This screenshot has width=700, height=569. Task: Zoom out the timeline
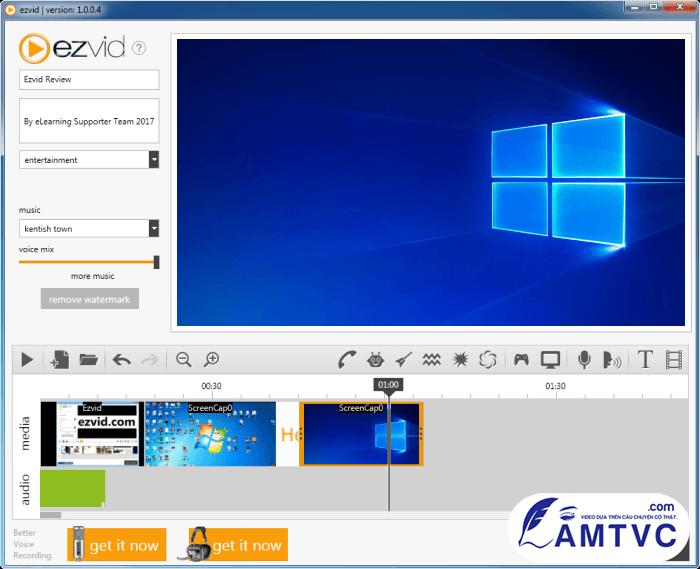[x=184, y=360]
